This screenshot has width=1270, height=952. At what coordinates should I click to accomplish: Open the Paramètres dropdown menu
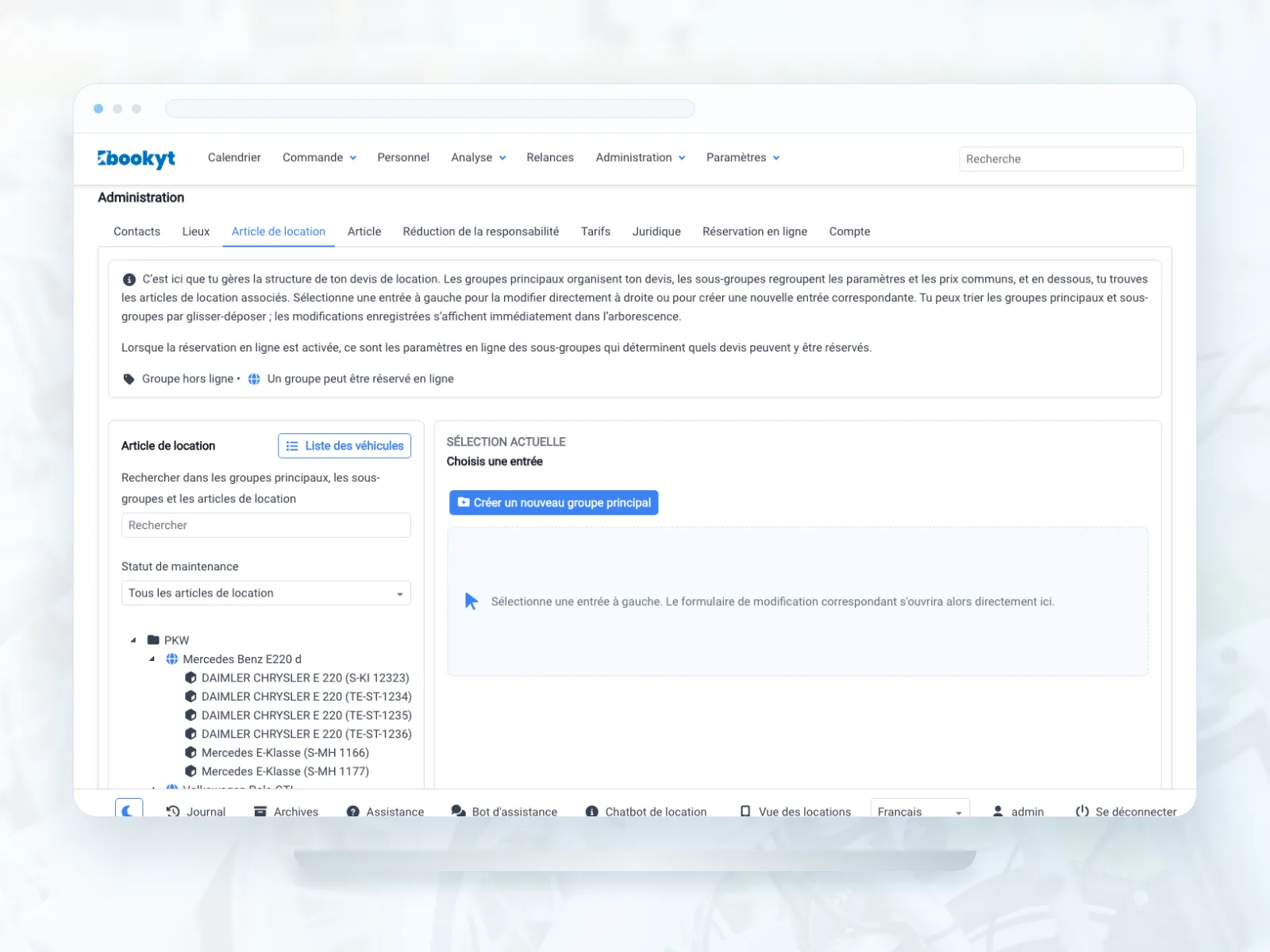click(743, 158)
